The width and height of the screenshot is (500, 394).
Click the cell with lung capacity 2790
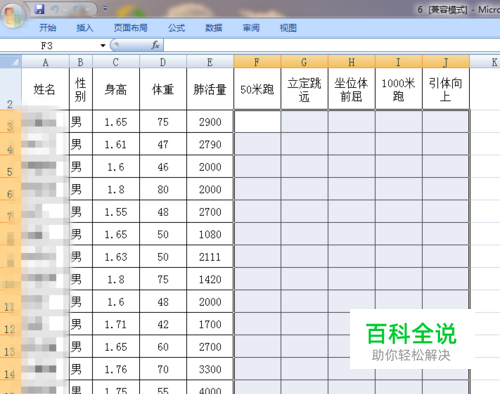[x=210, y=144]
